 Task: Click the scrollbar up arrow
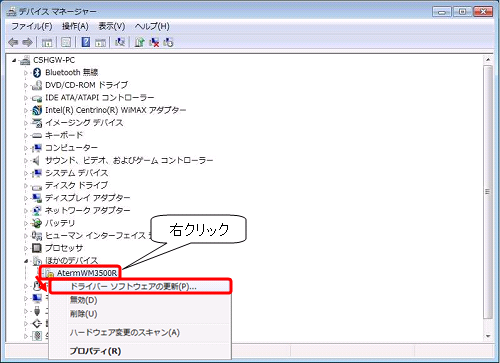pos(488,59)
